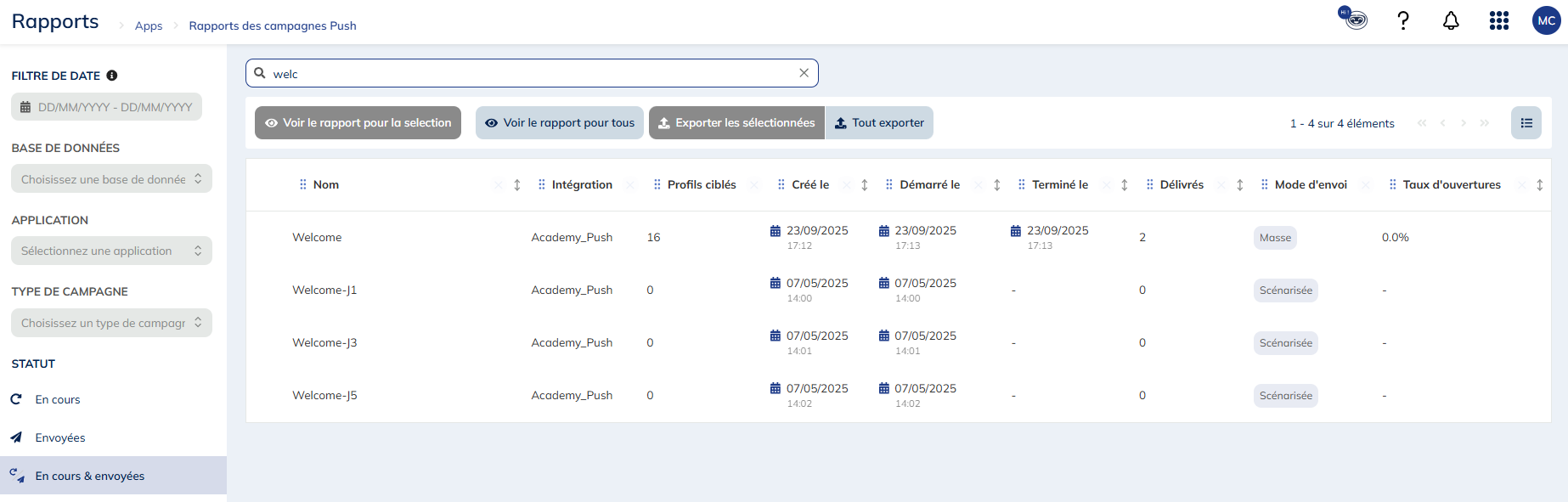Filter status by Envoyées

click(x=60, y=438)
